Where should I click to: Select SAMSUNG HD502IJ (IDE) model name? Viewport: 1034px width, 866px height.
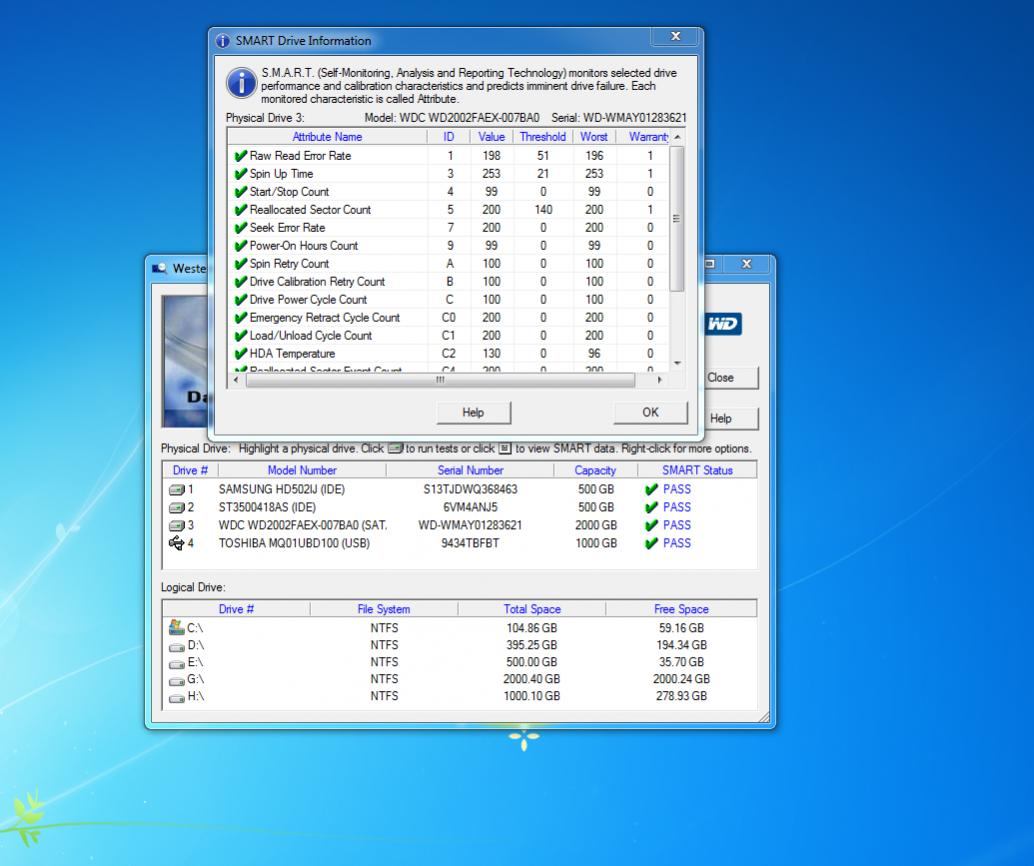[282, 489]
